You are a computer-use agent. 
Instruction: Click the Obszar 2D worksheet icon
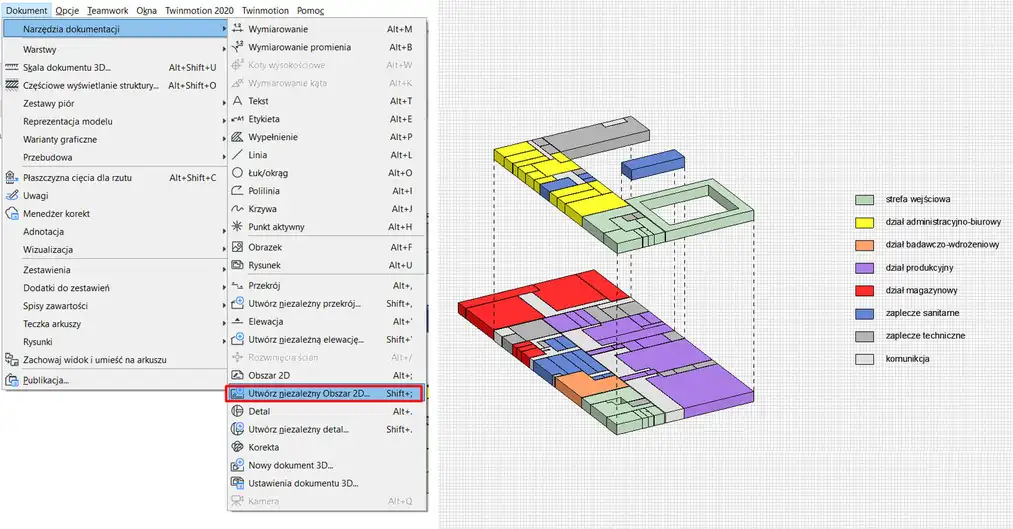click(x=237, y=375)
